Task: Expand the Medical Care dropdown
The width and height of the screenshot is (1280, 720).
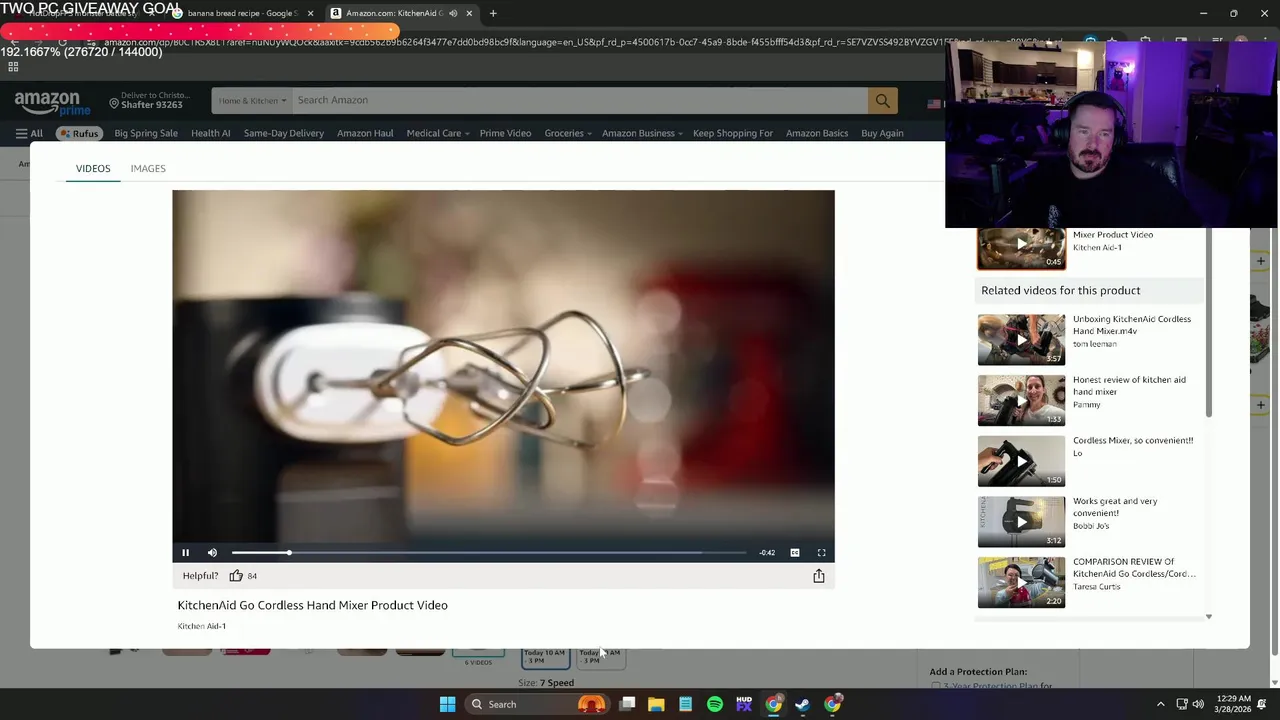Action: [x=437, y=133]
